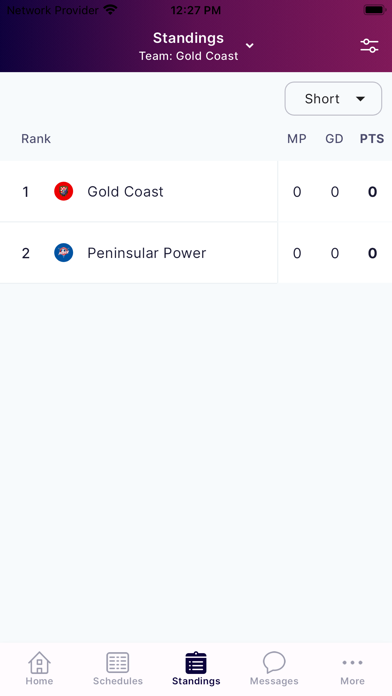Viewport: 392px width, 696px height.
Task: Tap the Peninsular Power blue team logo
Action: point(63,253)
